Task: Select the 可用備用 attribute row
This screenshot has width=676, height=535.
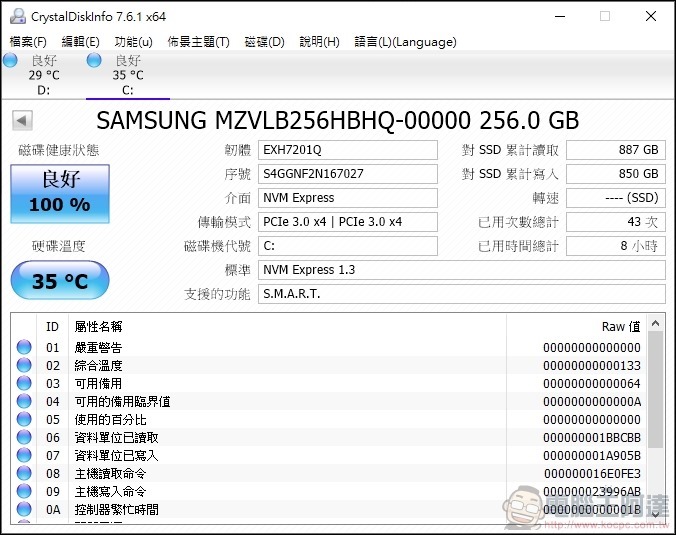Action: tap(329, 384)
